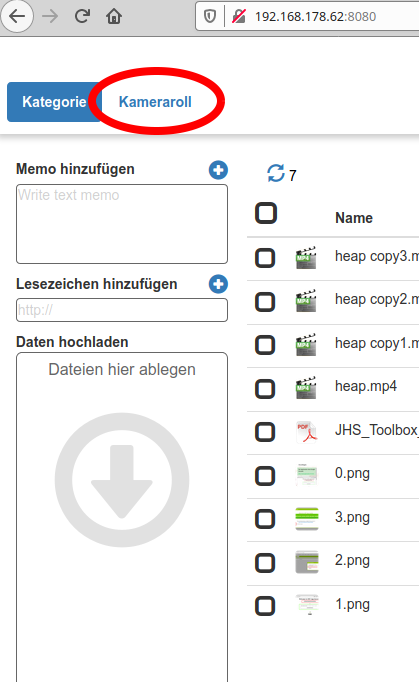This screenshot has width=419, height=682.
Task: Switch to the Kameraroll tab
Action: tap(155, 102)
